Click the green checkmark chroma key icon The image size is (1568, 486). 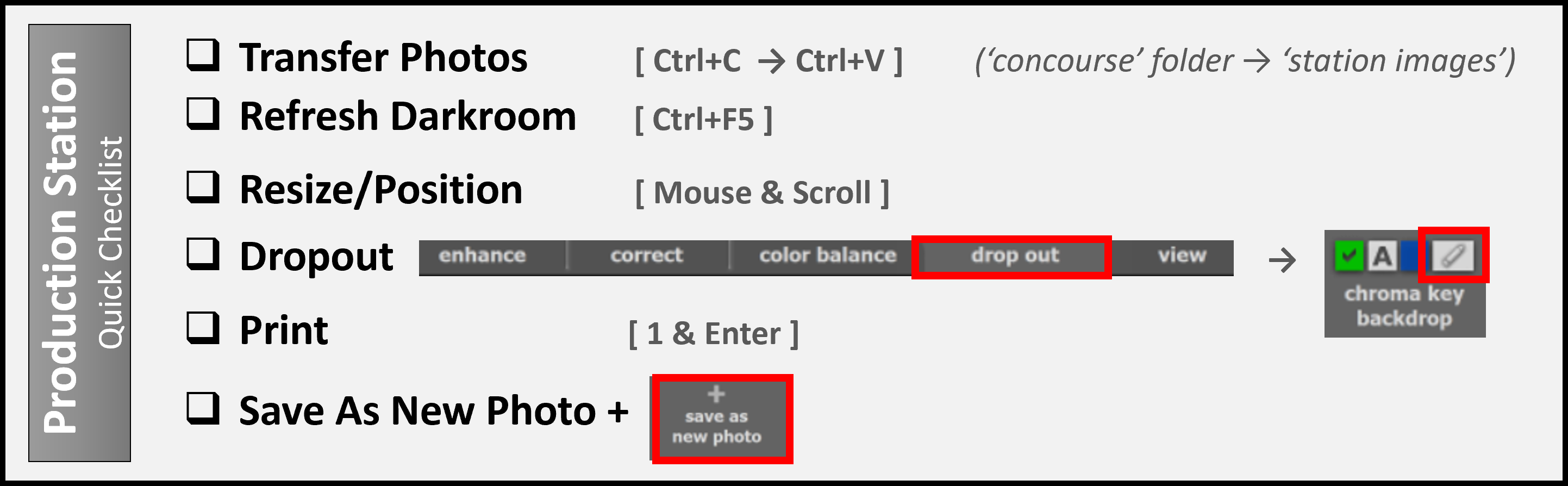coord(1348,256)
